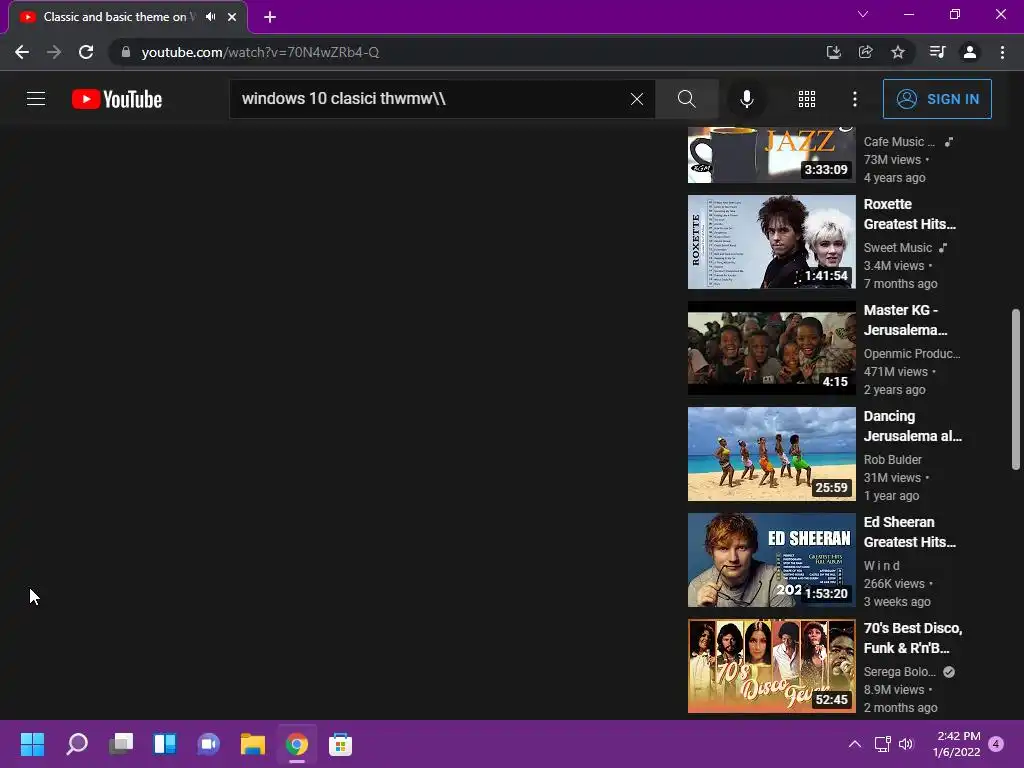Reload the page

pyautogui.click(x=86, y=52)
